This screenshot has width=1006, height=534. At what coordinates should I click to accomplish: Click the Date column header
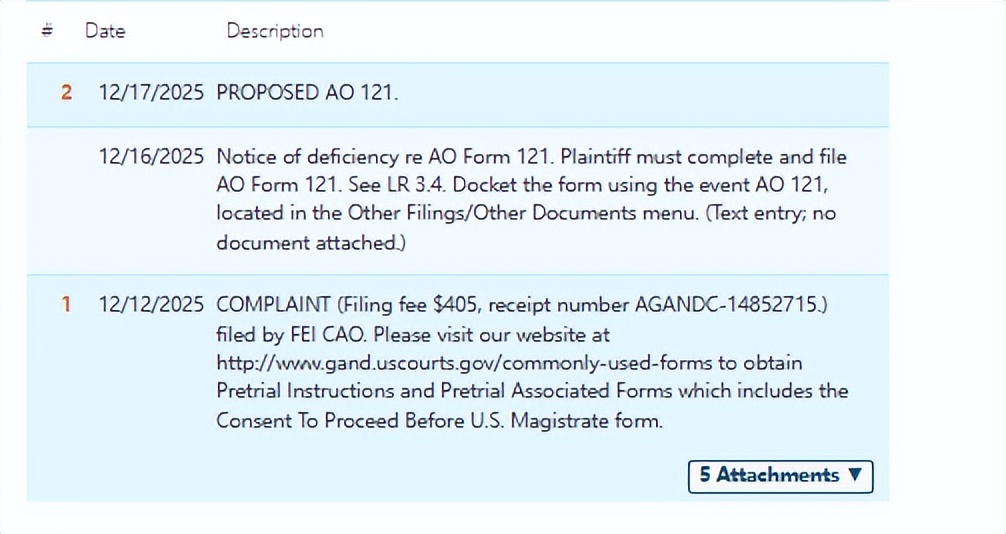[105, 31]
